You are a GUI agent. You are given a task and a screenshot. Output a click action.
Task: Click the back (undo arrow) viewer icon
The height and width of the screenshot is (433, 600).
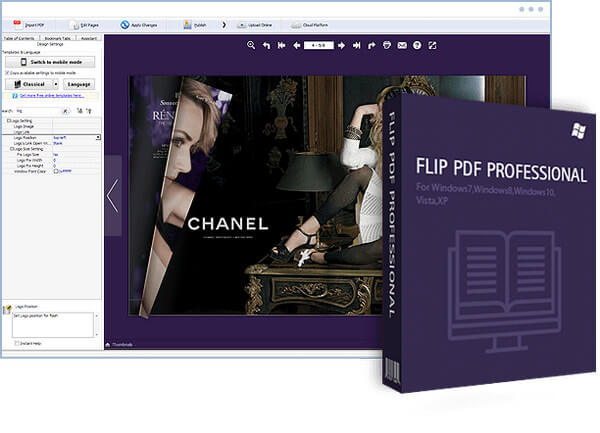click(x=267, y=46)
